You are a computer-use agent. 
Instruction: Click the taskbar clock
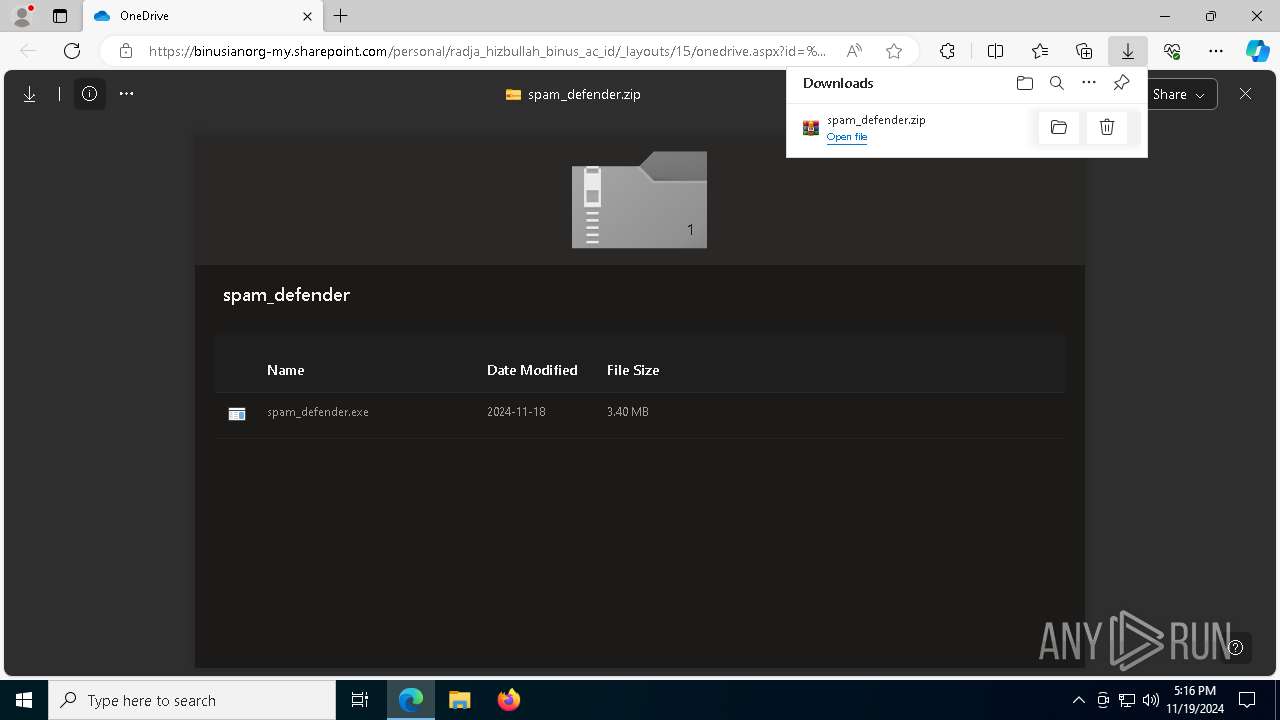tap(1195, 700)
